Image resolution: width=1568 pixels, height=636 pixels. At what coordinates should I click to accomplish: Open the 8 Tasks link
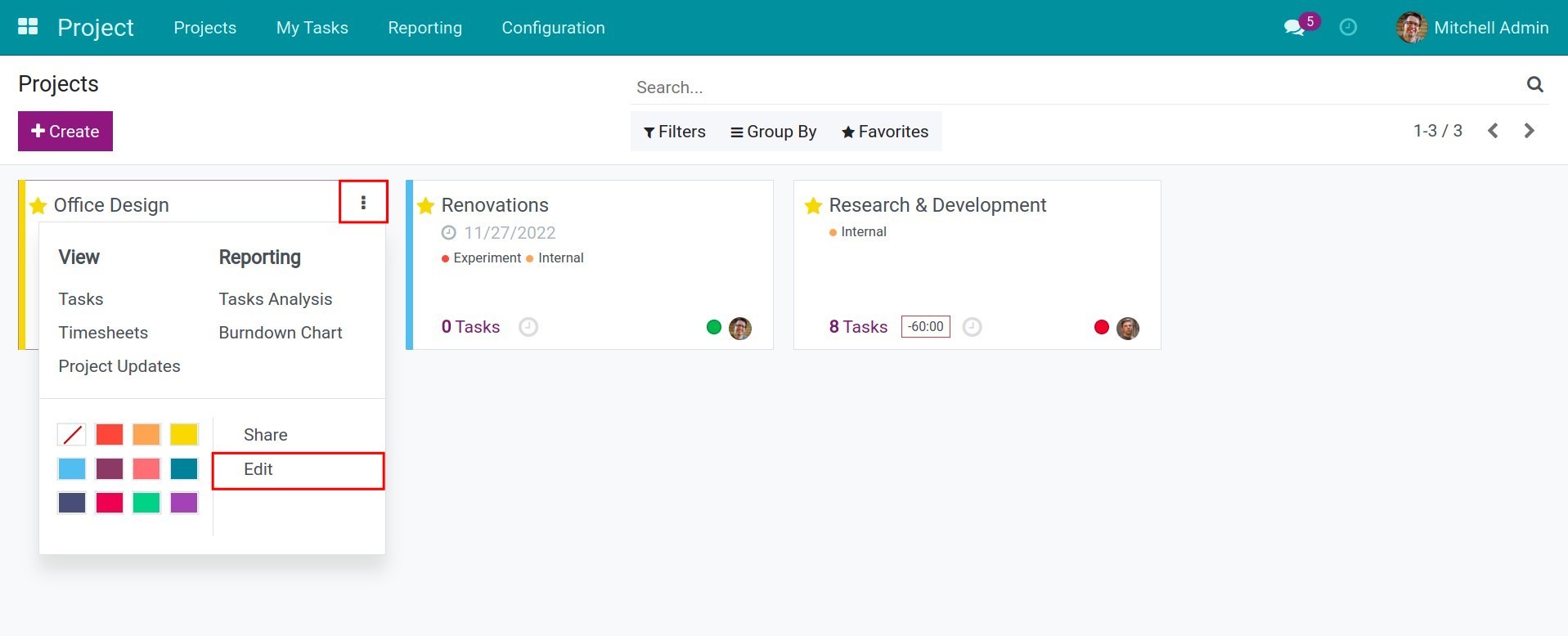coord(858,327)
